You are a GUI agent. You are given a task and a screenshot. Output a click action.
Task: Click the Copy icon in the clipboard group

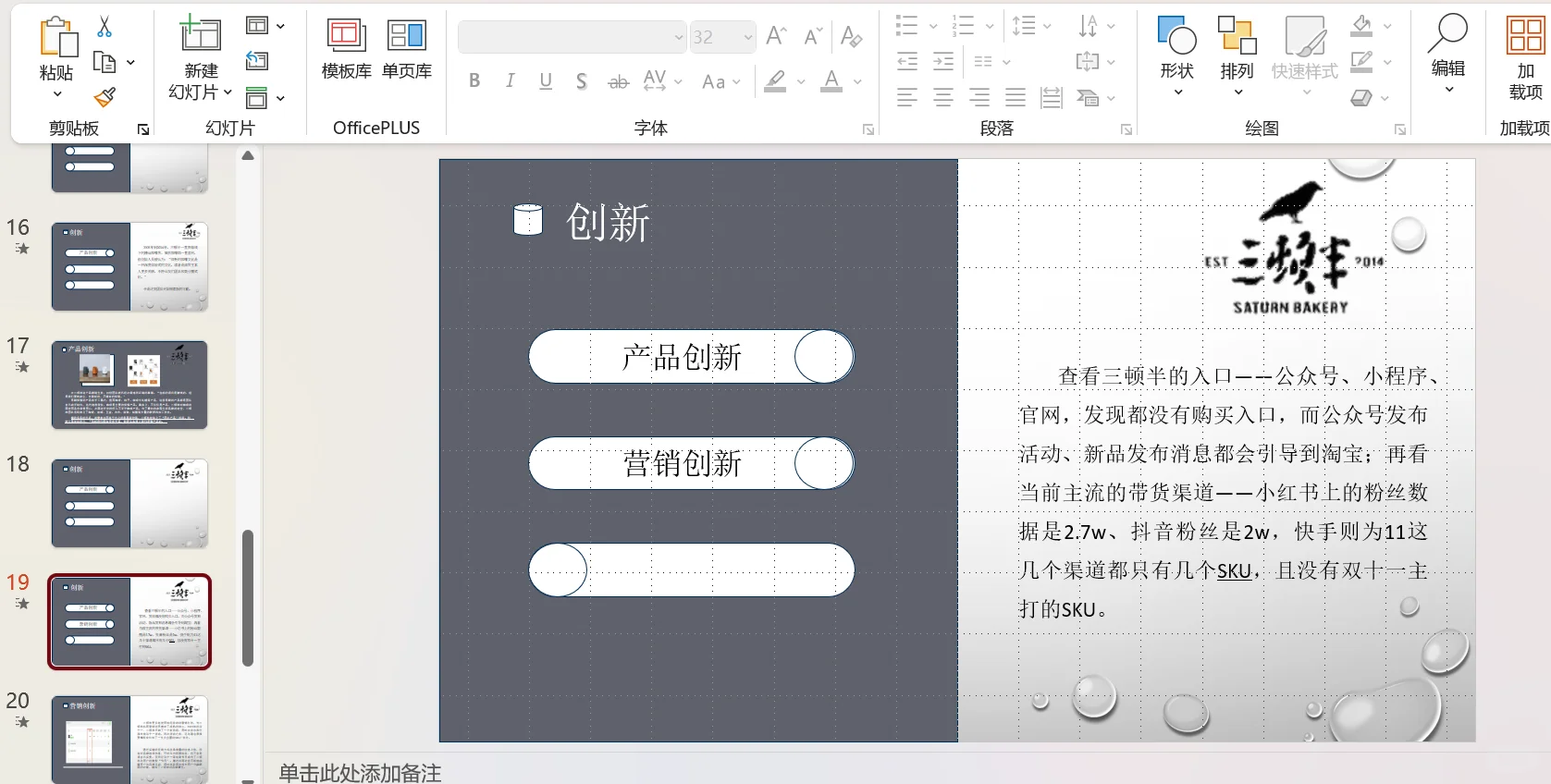(x=105, y=62)
